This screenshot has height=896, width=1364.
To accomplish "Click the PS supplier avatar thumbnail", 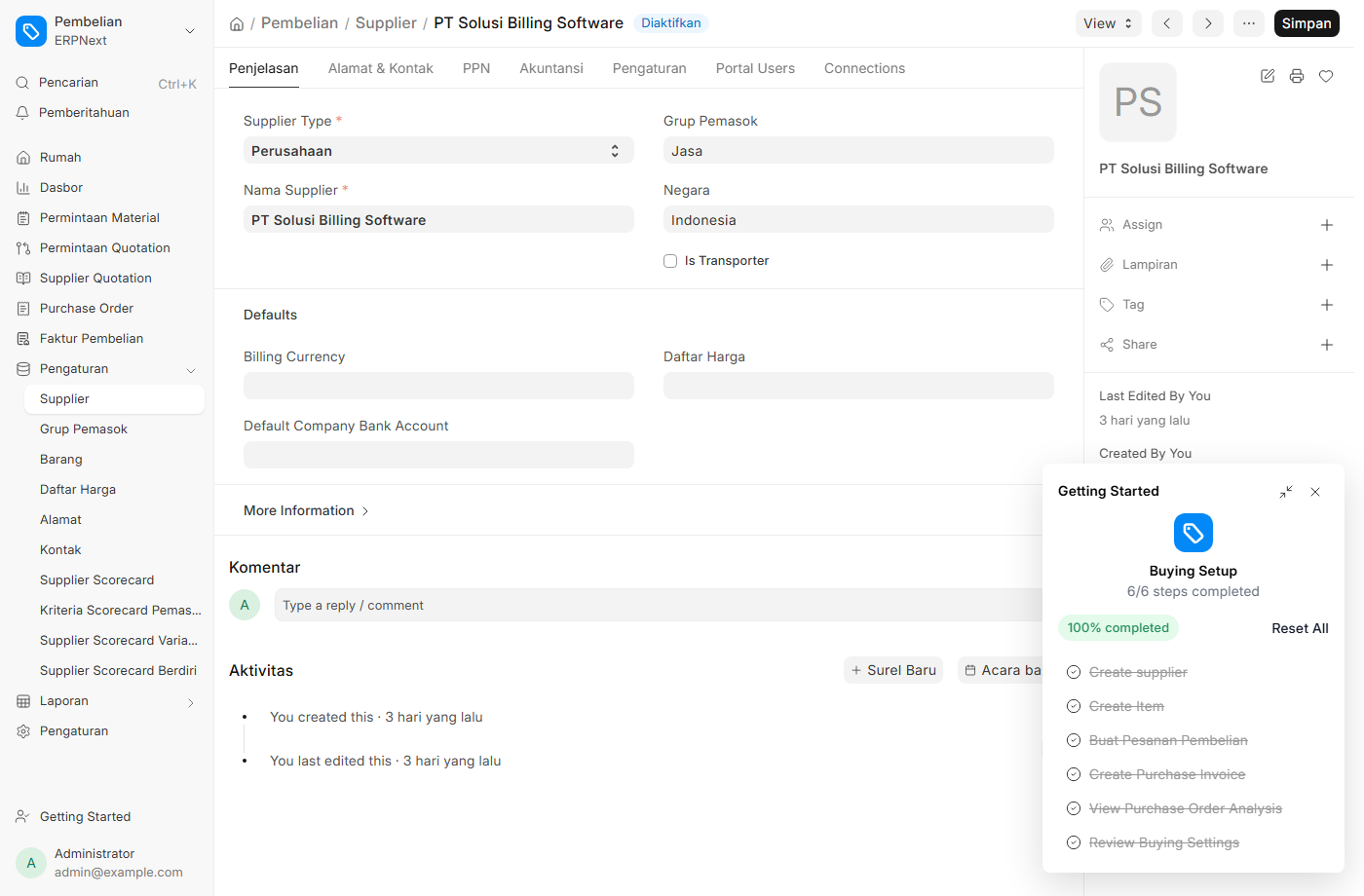I will tap(1138, 102).
